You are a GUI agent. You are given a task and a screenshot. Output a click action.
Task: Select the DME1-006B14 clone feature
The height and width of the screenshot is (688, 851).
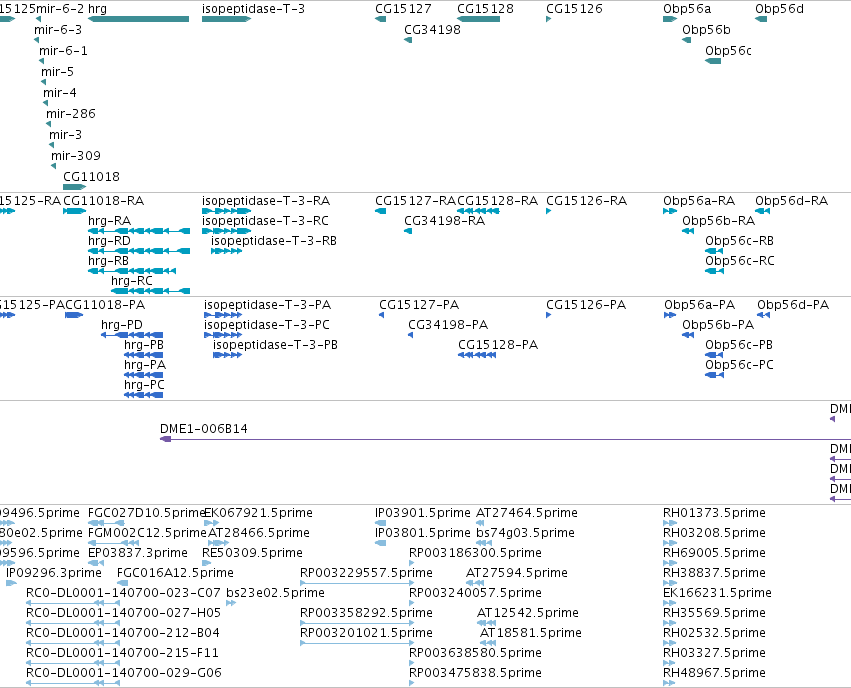click(505, 439)
